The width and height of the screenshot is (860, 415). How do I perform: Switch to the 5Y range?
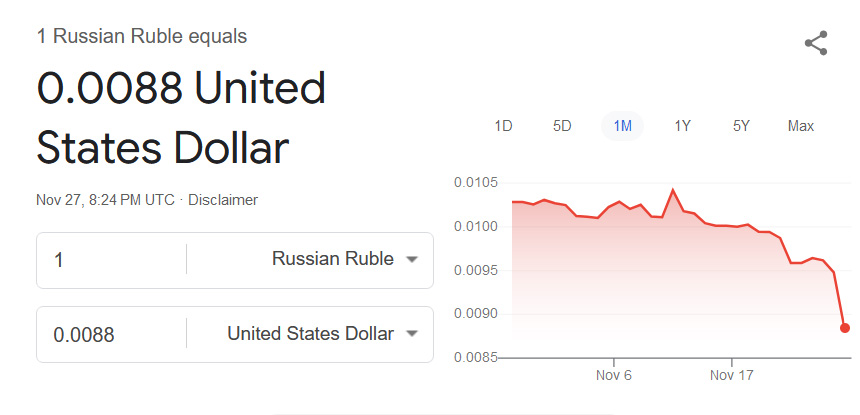tap(741, 126)
